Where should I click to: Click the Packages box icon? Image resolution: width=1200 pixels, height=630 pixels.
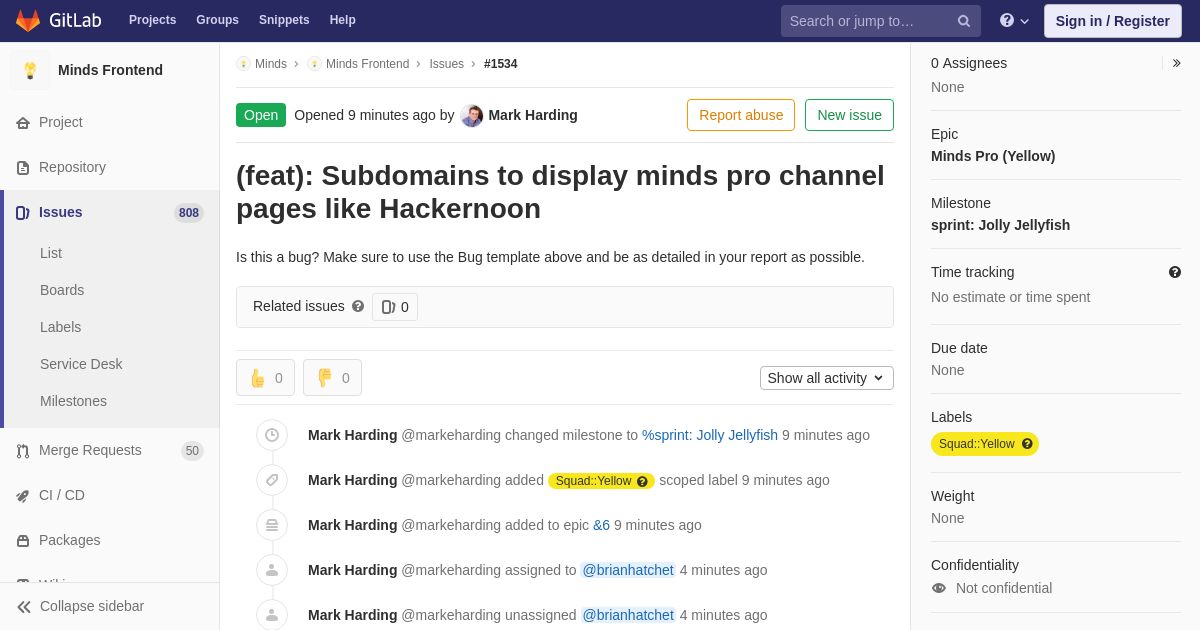point(23,541)
